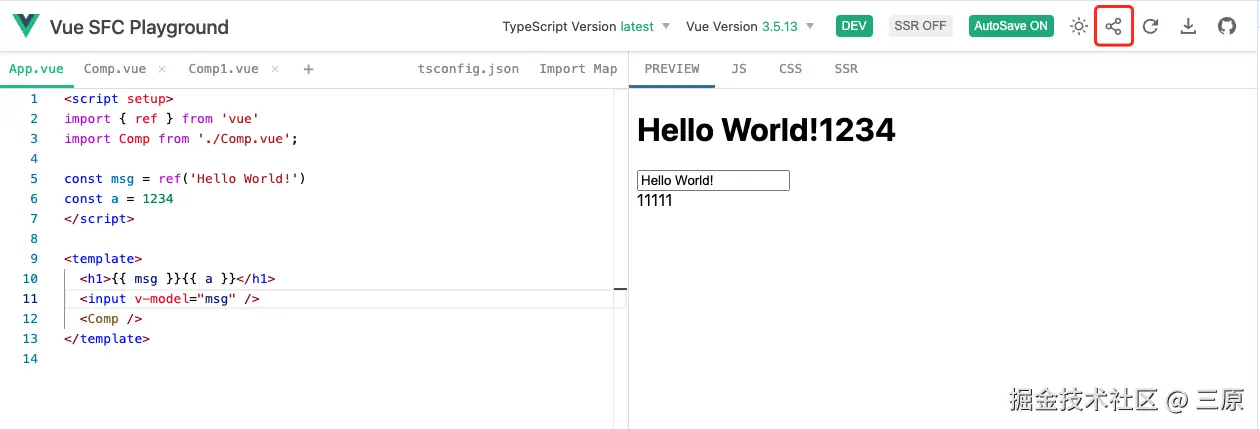Open the Comp.vue file tab
The image size is (1260, 429).
pos(114,69)
